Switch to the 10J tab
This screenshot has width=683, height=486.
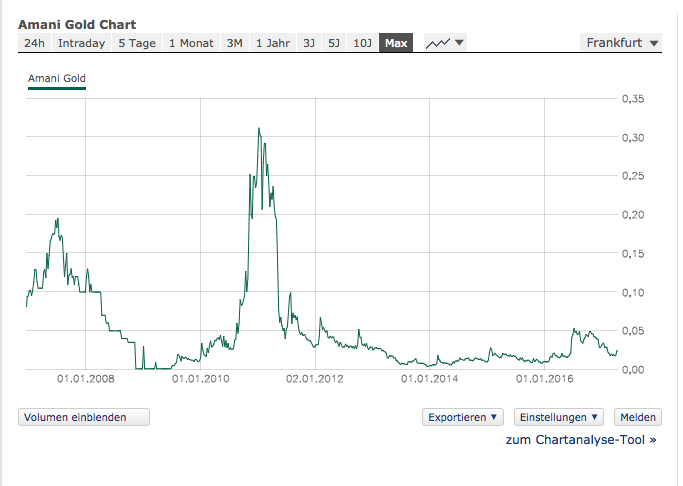click(x=362, y=43)
